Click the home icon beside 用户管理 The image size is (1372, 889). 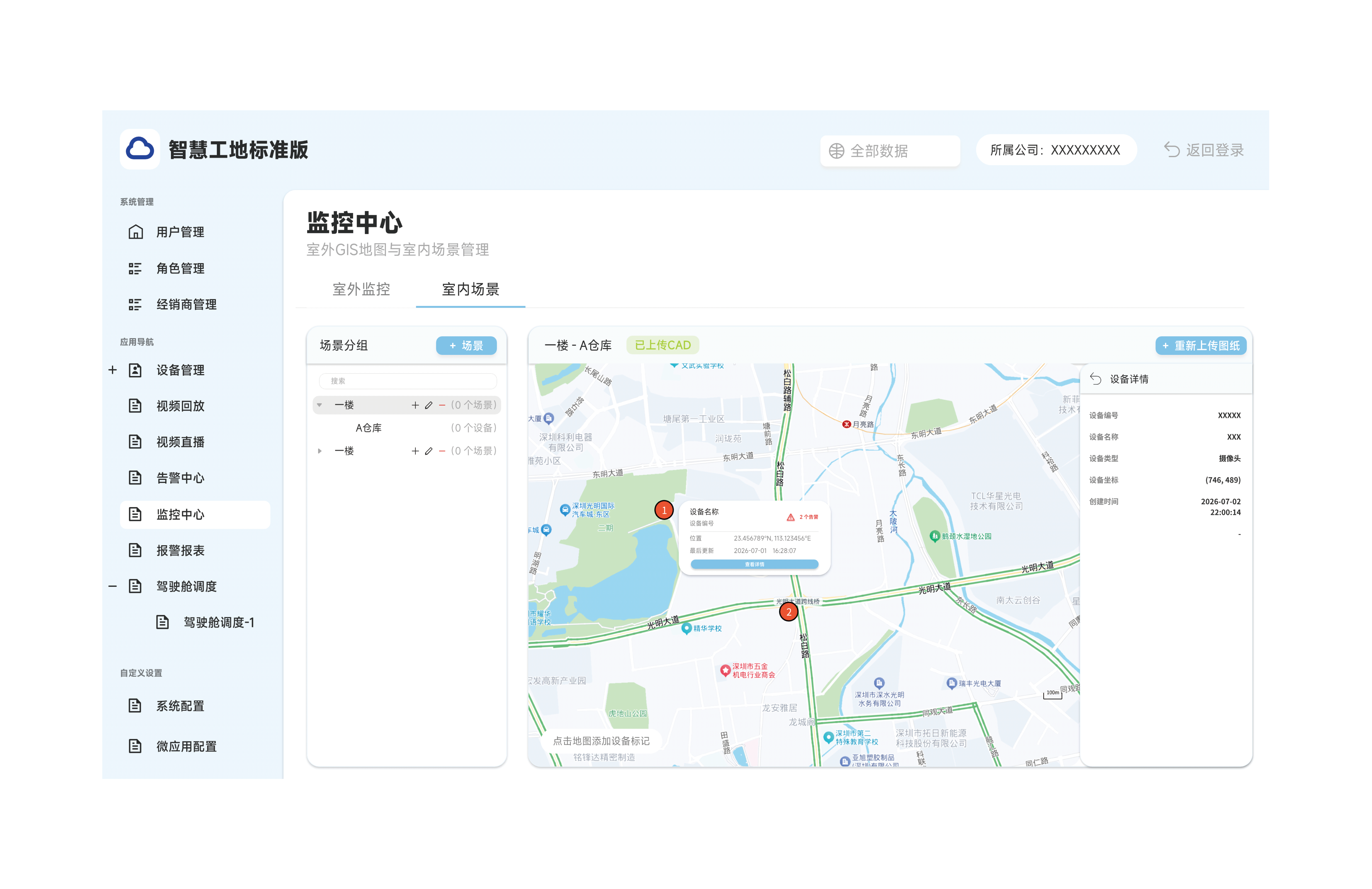135,232
